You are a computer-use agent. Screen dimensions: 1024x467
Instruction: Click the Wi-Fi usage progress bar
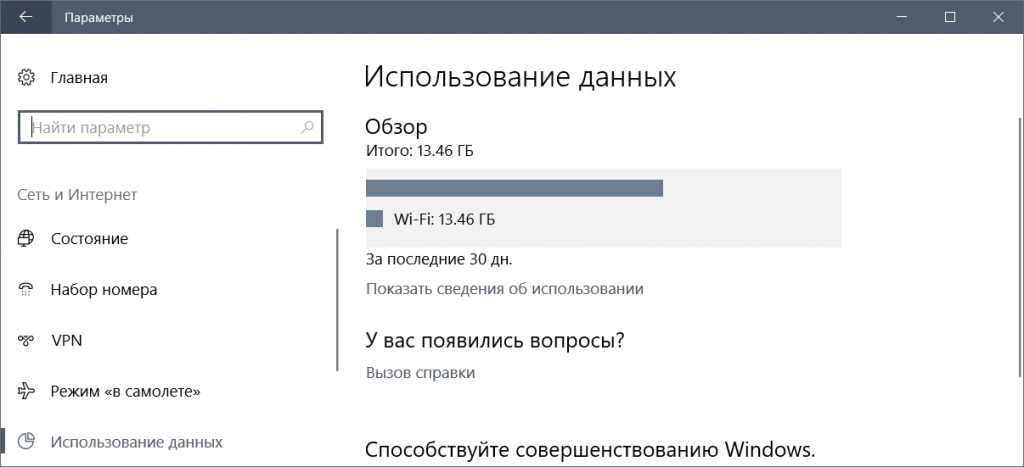[514, 189]
